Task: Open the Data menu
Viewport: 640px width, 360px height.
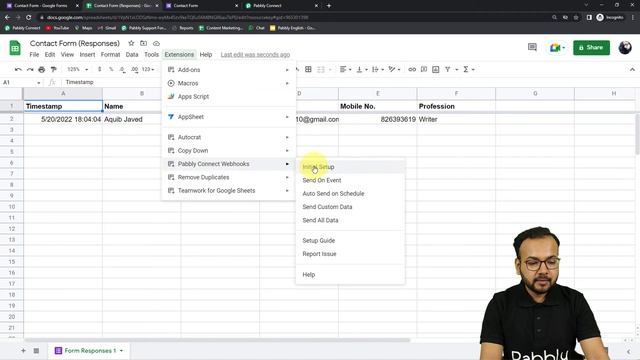Action: tap(132, 55)
